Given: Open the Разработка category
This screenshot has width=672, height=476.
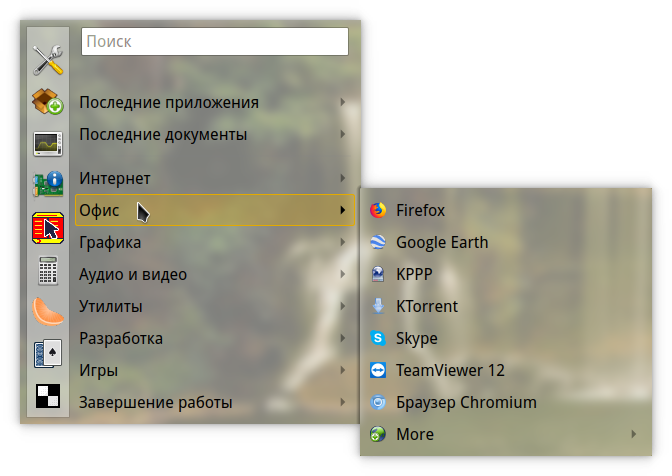Looking at the screenshot, I should 215,338.
